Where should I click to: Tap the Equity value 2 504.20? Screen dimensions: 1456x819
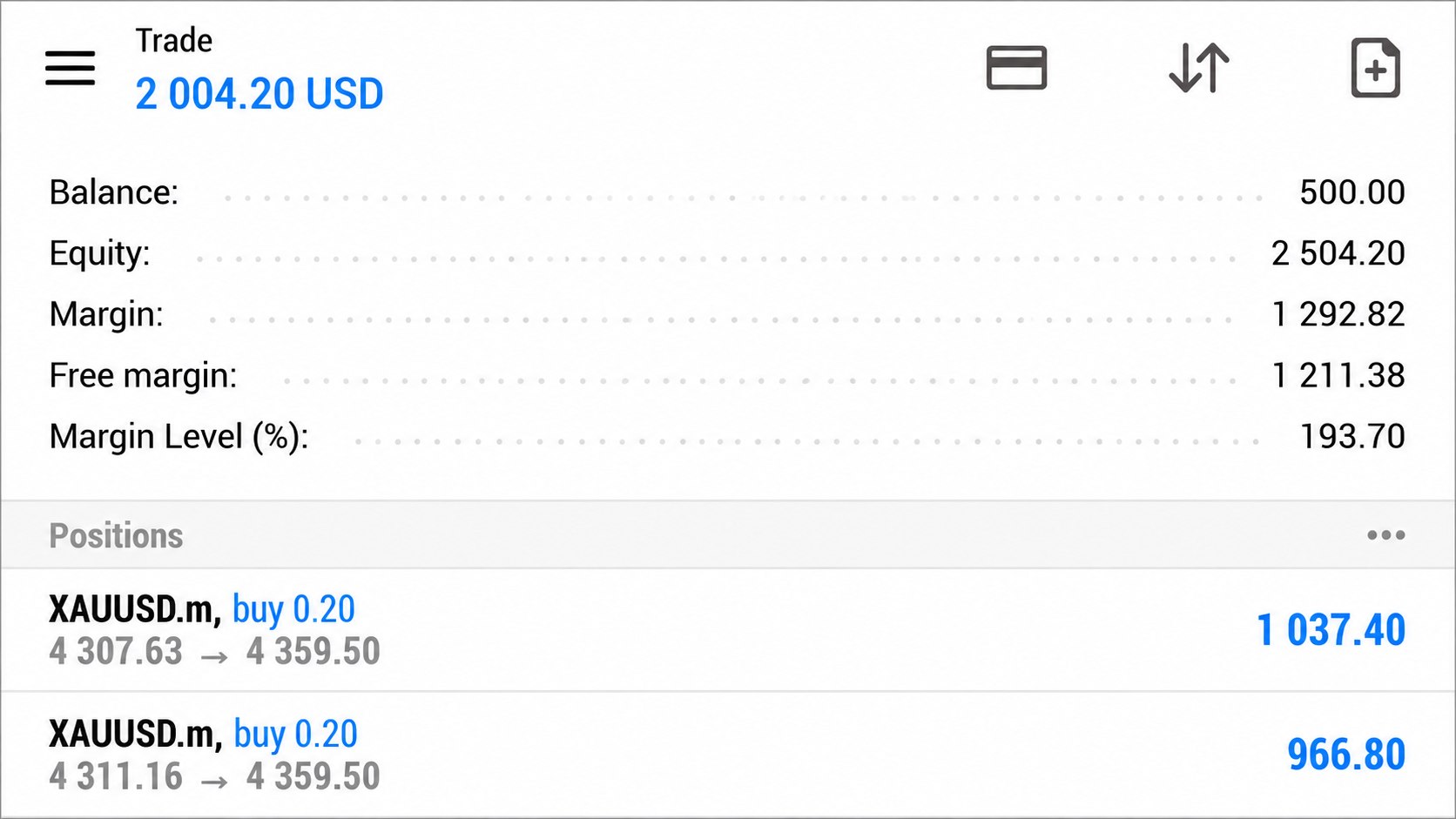click(x=1338, y=253)
